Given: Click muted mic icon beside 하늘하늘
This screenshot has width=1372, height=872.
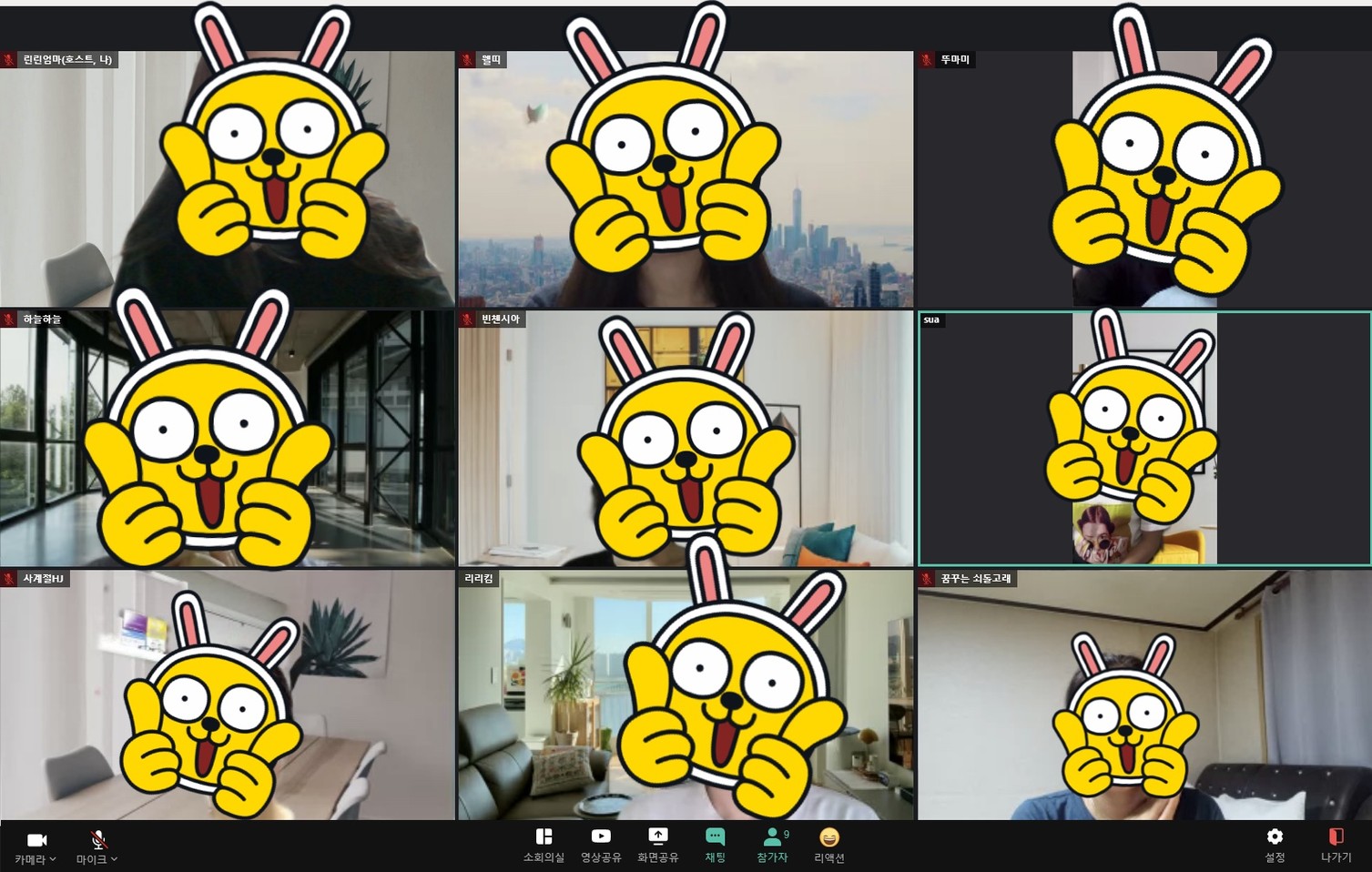Looking at the screenshot, I should tap(10, 319).
